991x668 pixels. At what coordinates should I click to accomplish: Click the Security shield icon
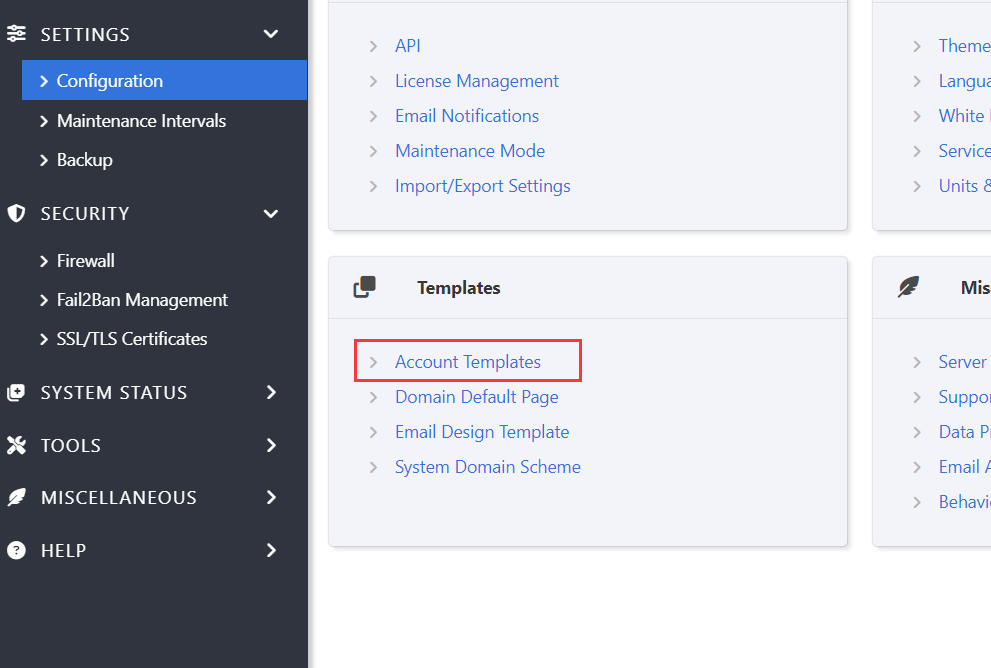[x=16, y=213]
